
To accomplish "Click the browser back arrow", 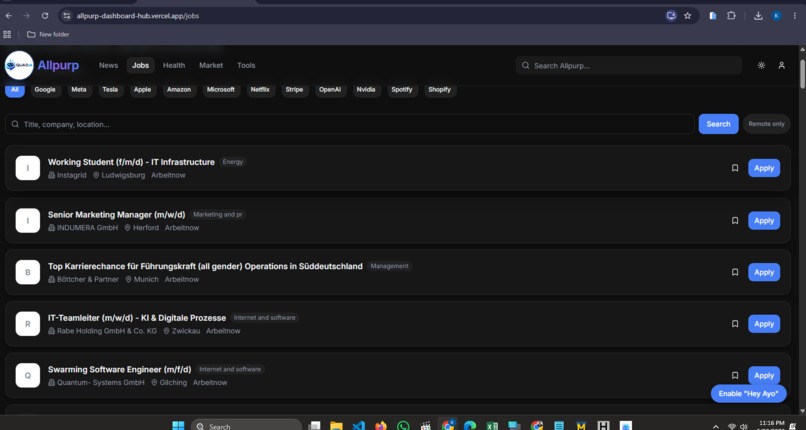I will (x=9, y=16).
